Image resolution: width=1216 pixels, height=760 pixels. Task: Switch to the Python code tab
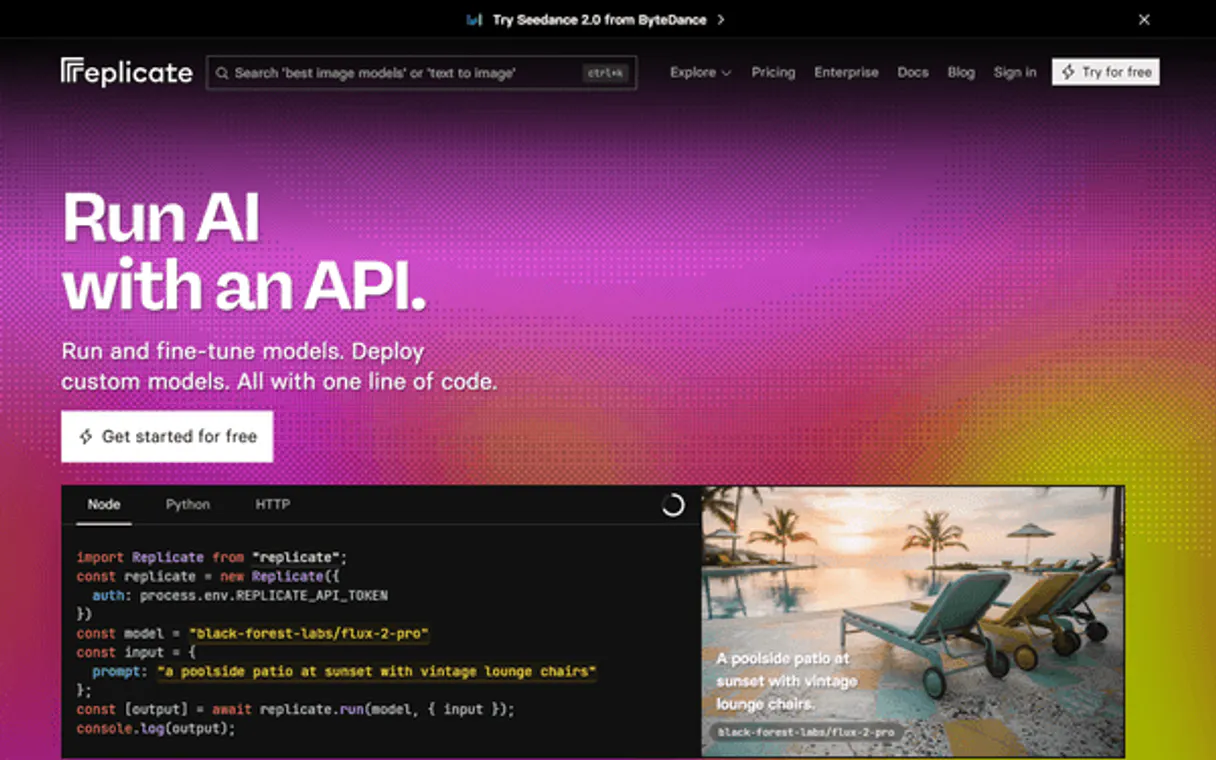[188, 505]
